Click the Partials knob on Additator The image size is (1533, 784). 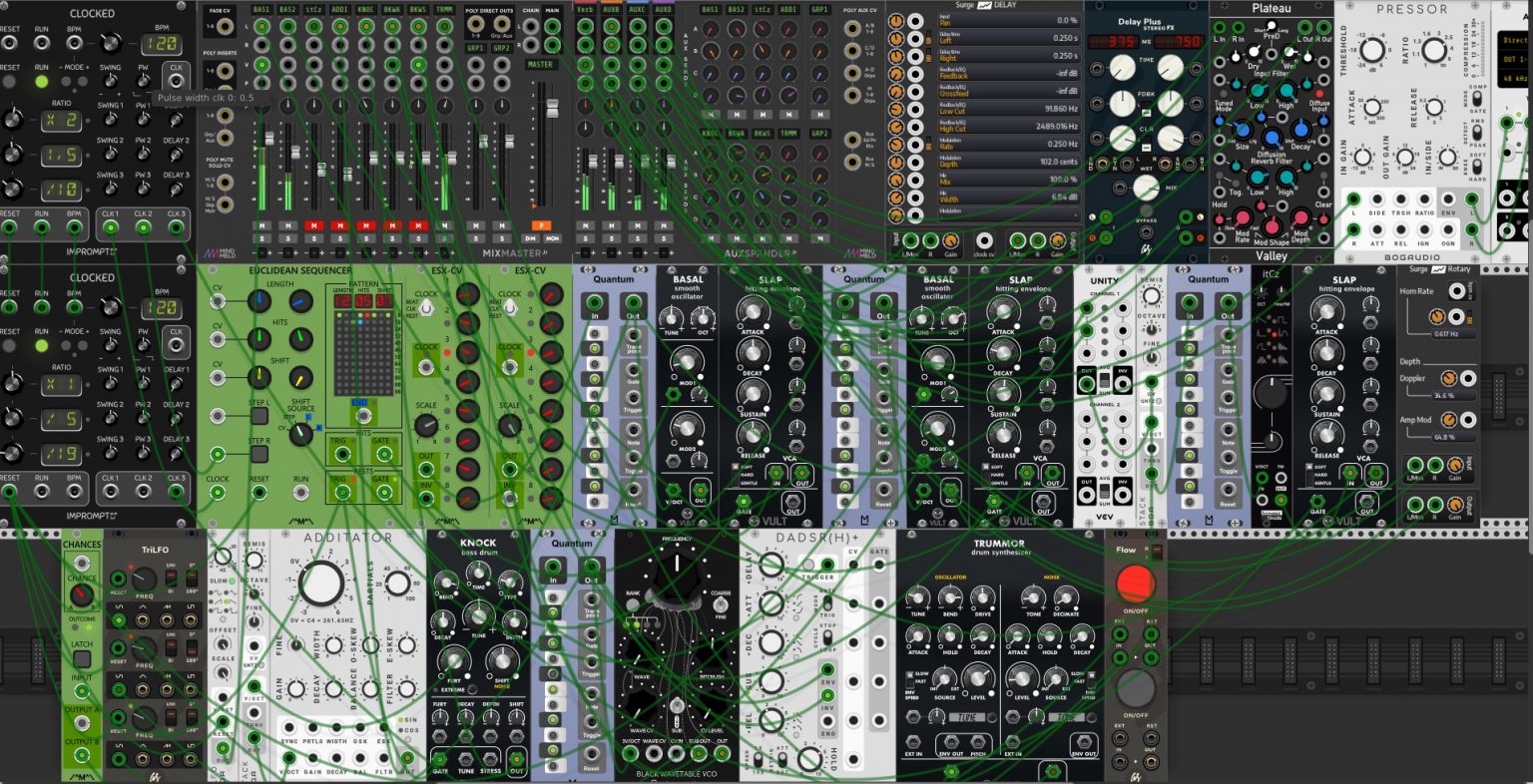399,584
